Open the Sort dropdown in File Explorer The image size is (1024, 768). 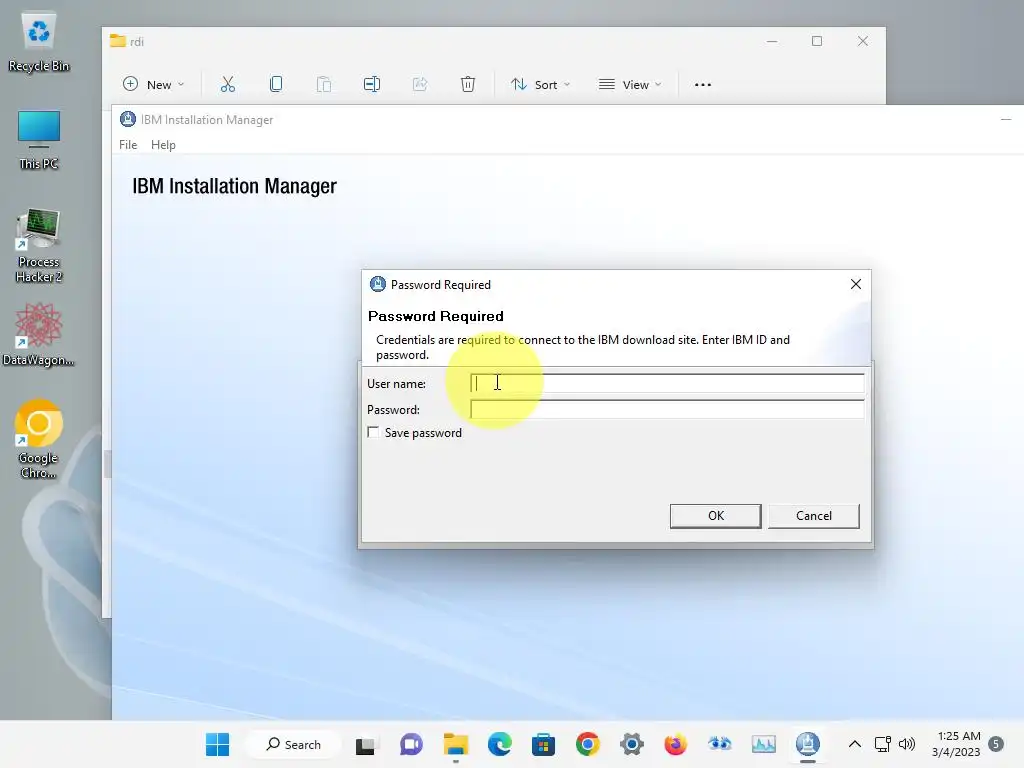[x=541, y=84]
